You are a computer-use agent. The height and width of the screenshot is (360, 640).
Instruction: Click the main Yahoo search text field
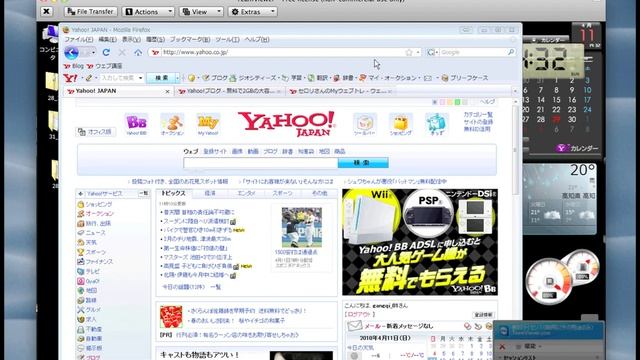click(261, 162)
